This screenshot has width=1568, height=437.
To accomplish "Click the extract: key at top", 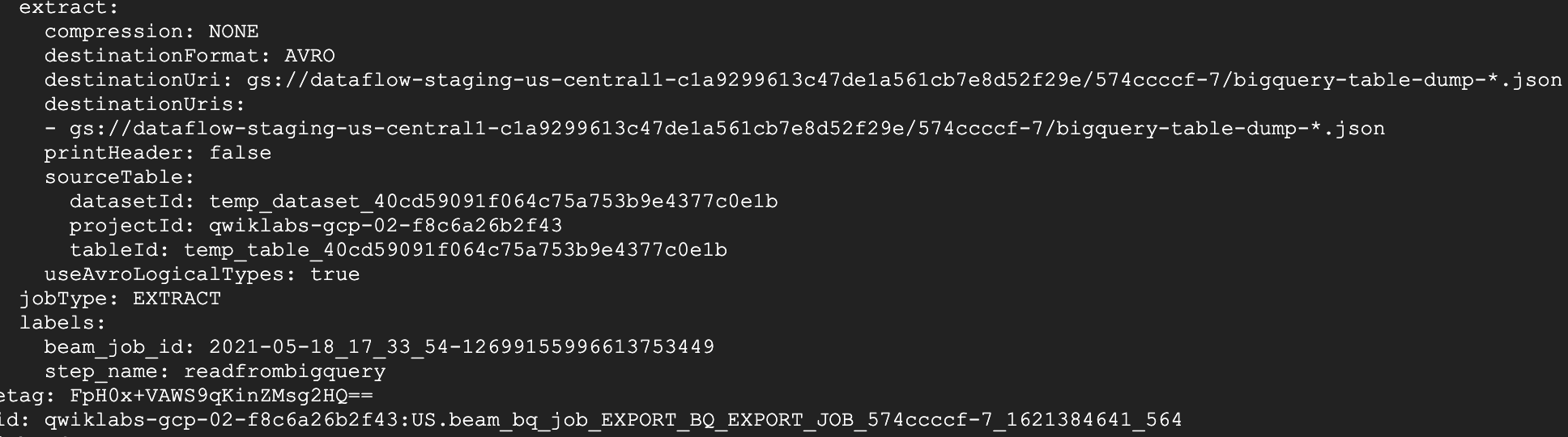I will click(69, 8).
